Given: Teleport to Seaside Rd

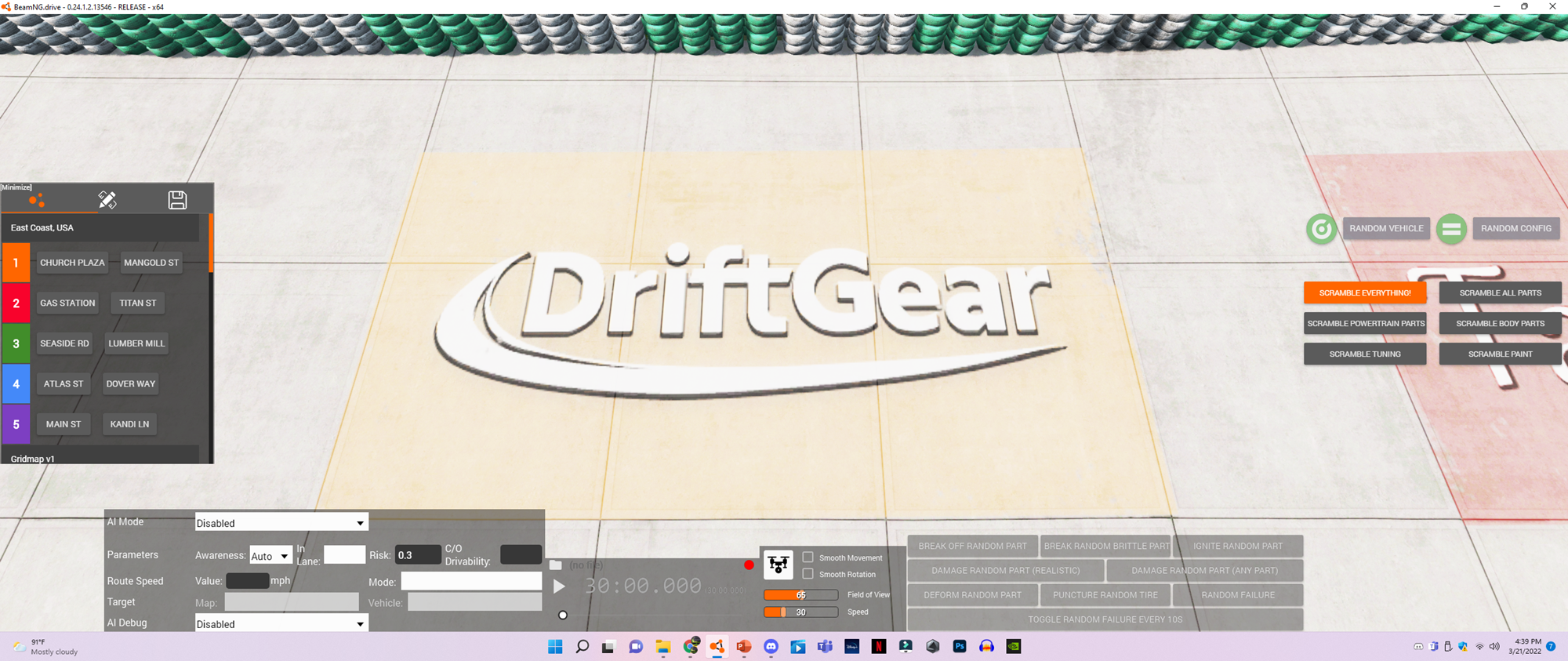Looking at the screenshot, I should tap(64, 343).
